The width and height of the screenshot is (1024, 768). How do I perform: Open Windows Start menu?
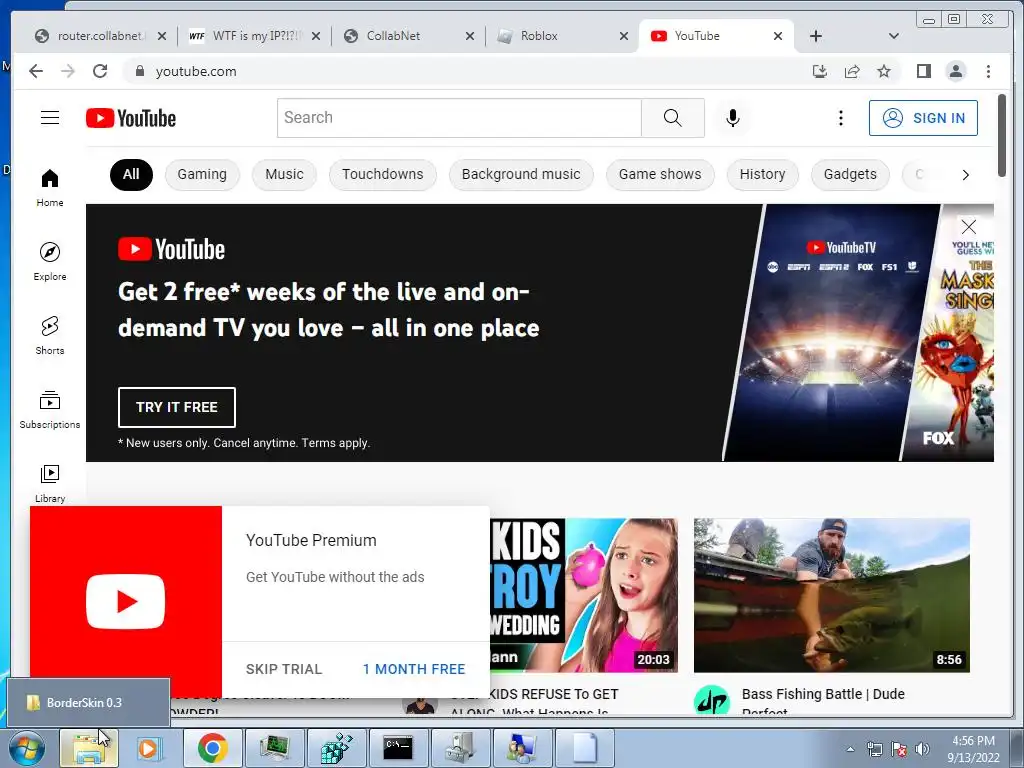click(26, 748)
